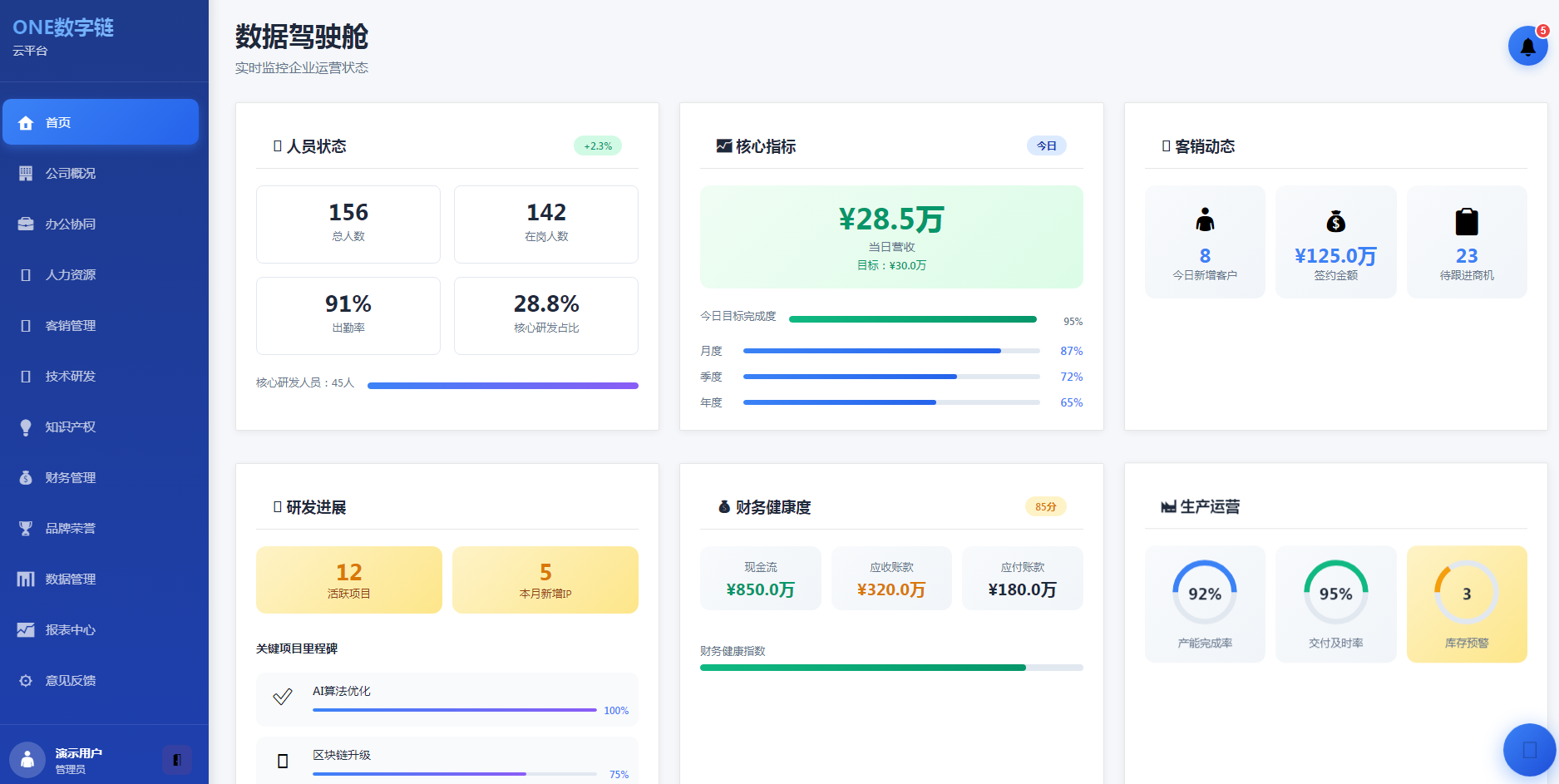Open 财务管理 via its money-drop icon
The height and width of the screenshot is (784, 1559).
click(x=26, y=477)
